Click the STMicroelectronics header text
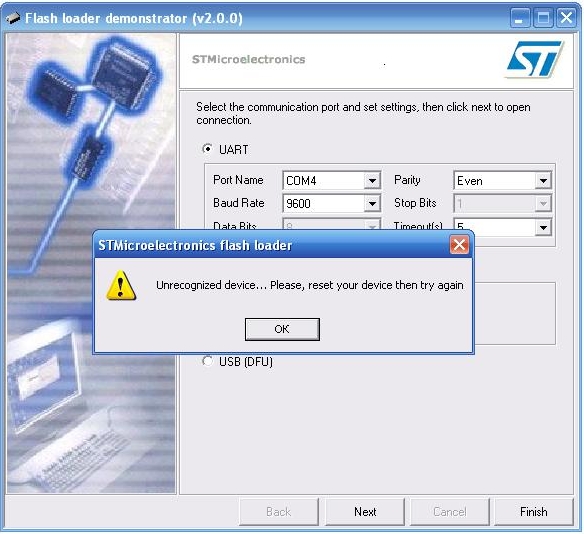The width and height of the screenshot is (584, 534). 248,59
